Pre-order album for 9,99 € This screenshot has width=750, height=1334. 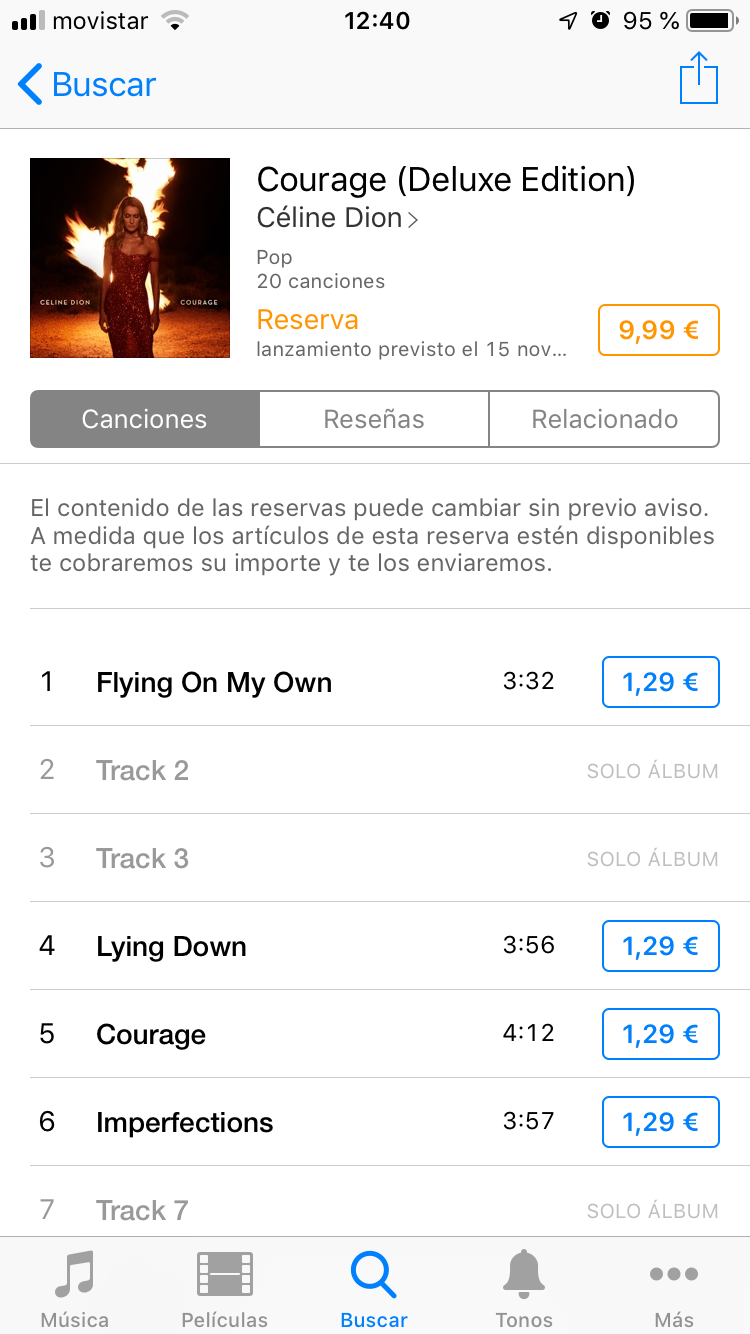(x=659, y=330)
